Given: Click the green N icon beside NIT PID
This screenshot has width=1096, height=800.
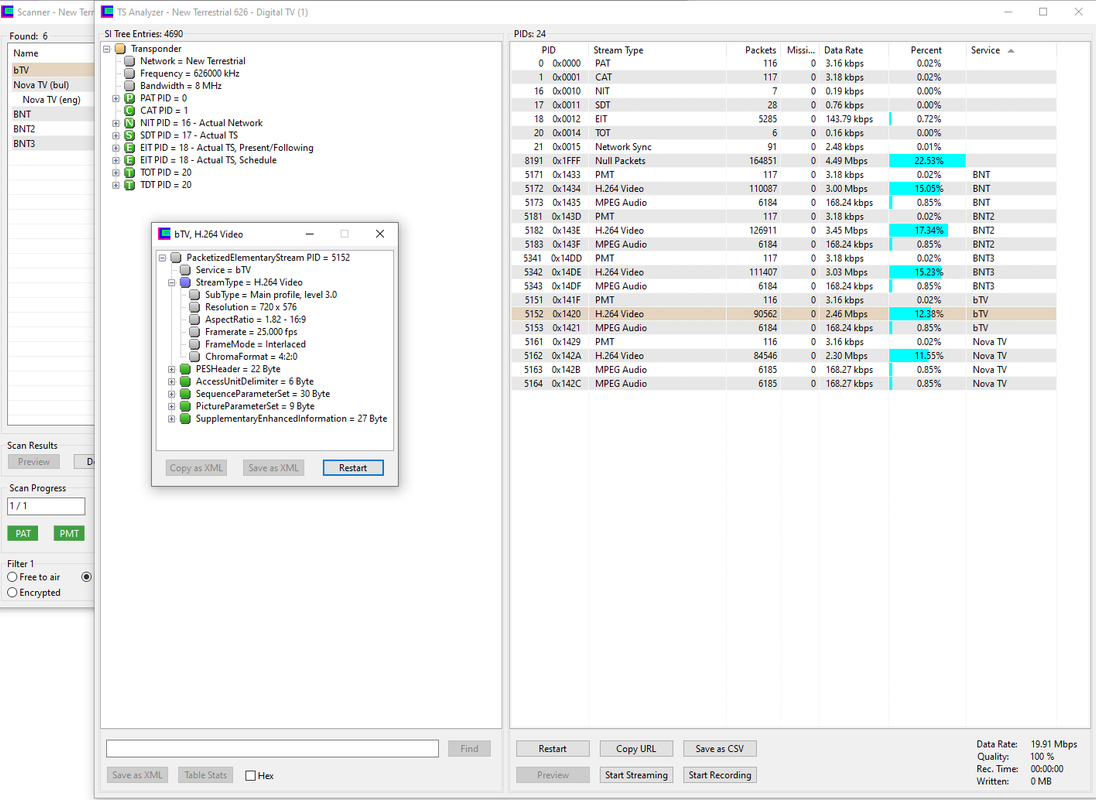Looking at the screenshot, I should click(x=129, y=123).
